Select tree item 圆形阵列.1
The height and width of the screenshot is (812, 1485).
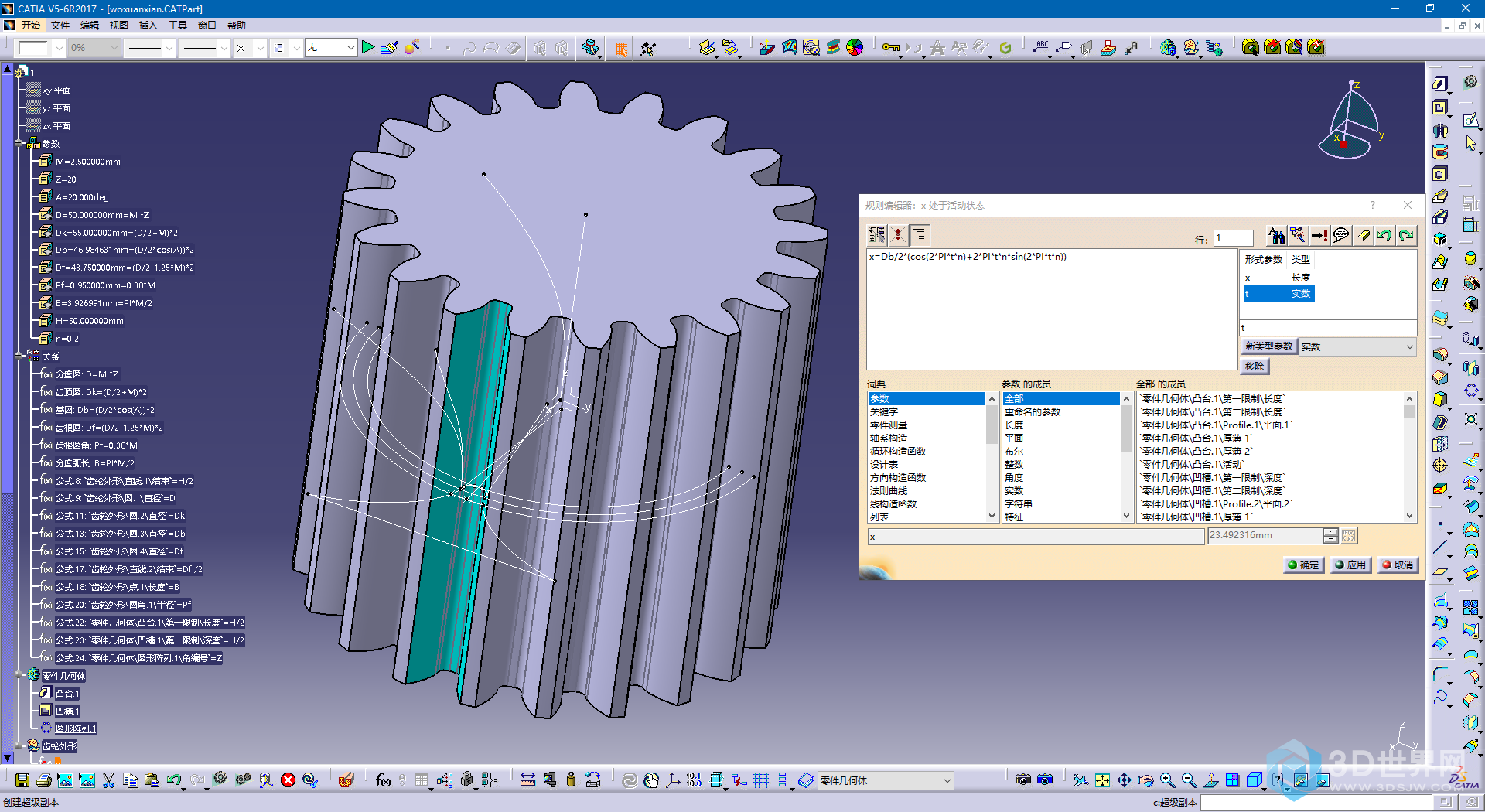tap(76, 728)
